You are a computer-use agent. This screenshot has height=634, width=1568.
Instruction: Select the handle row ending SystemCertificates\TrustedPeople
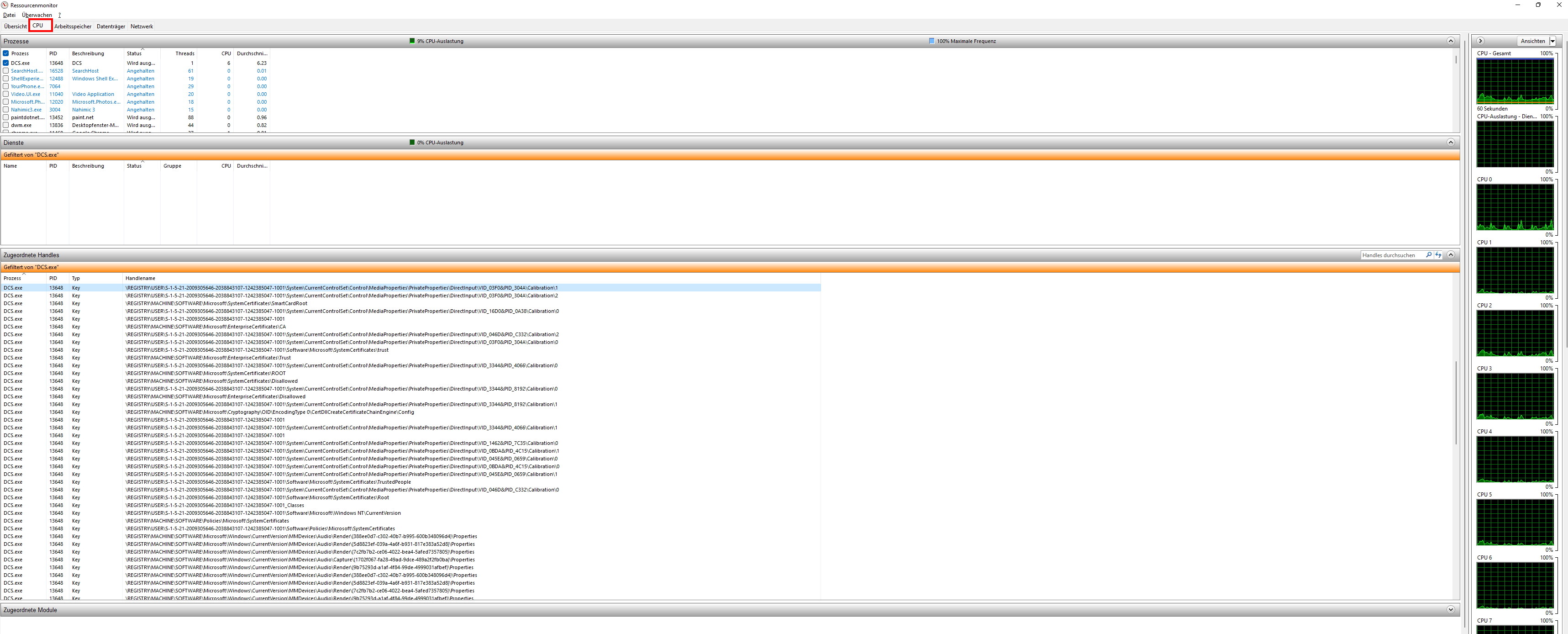[x=411, y=482]
